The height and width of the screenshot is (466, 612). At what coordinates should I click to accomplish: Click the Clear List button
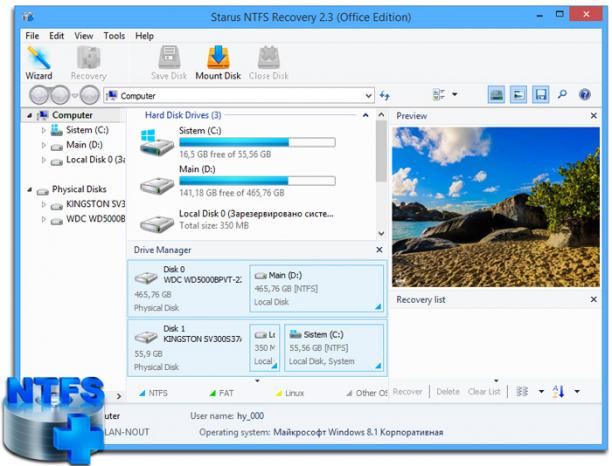484,391
